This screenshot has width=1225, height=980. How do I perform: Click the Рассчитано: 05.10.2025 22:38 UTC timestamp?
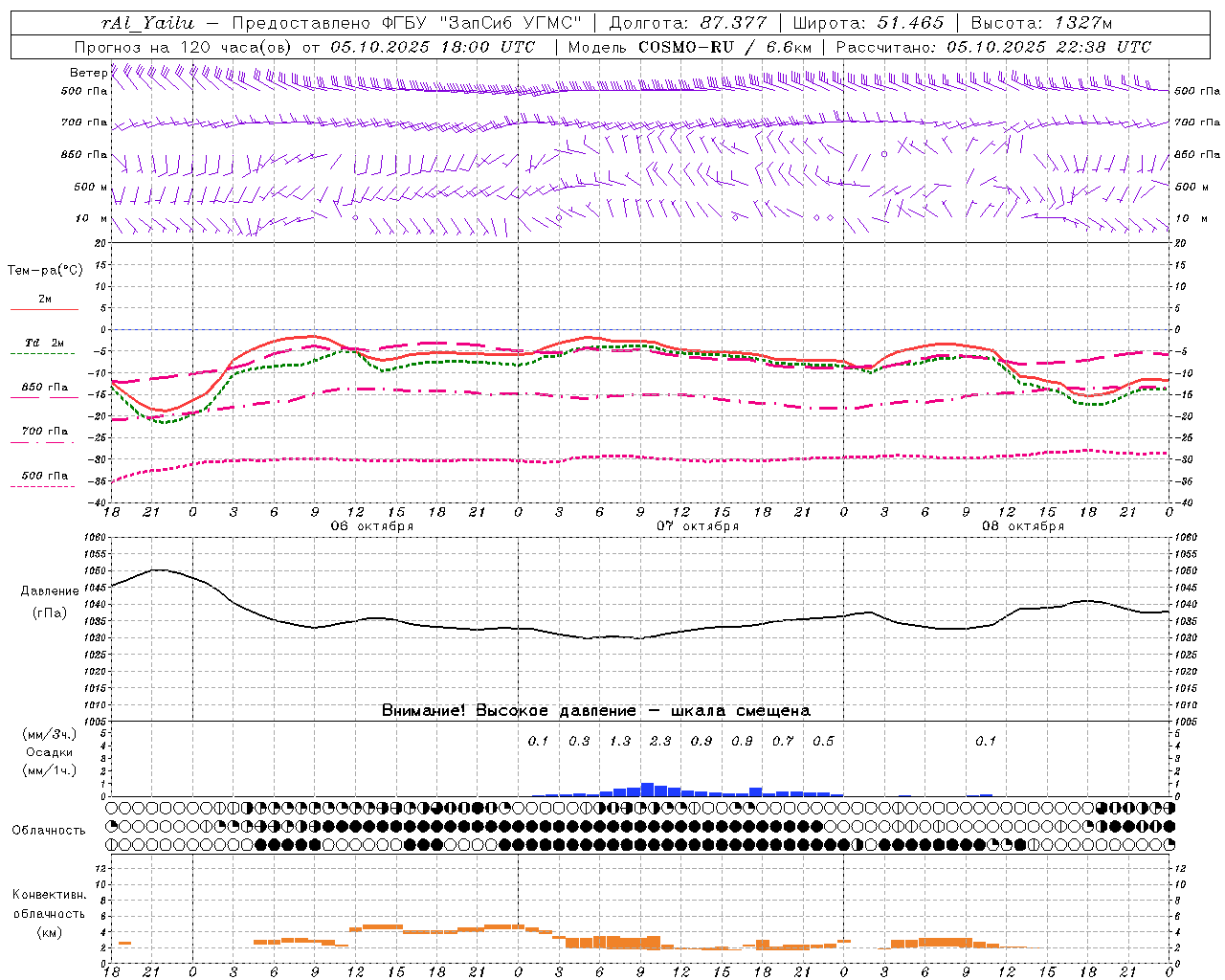pyautogui.click(x=993, y=47)
